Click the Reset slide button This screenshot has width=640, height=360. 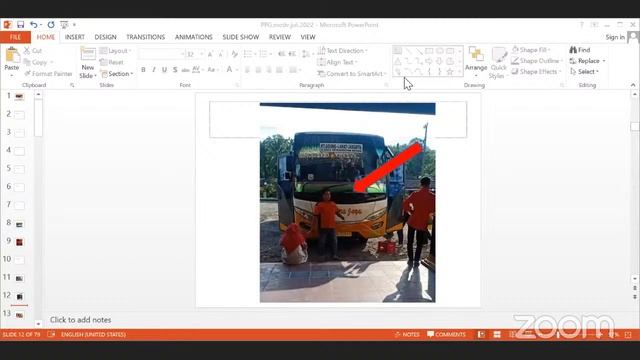tap(112, 62)
